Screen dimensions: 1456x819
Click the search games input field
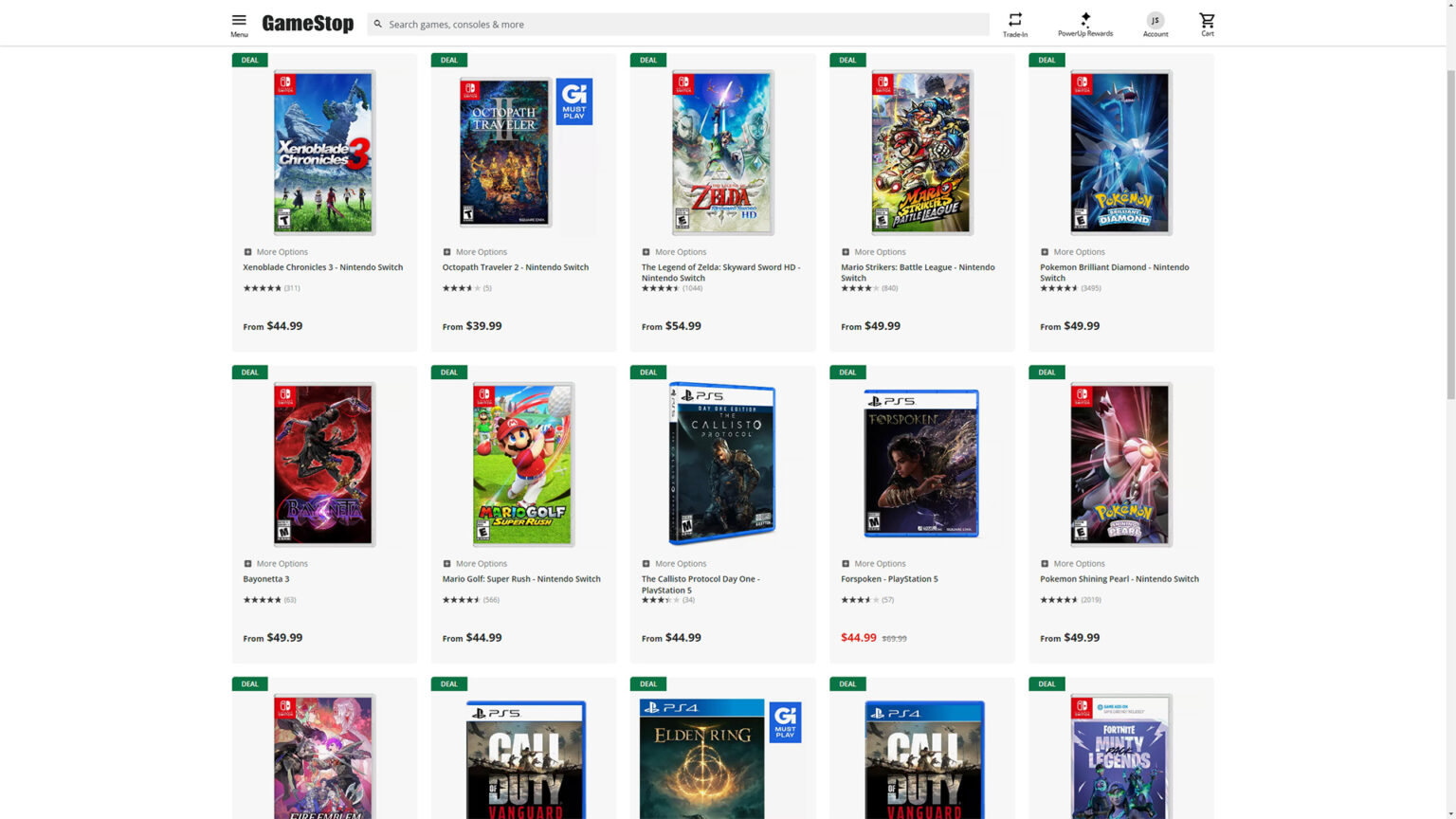click(682, 25)
